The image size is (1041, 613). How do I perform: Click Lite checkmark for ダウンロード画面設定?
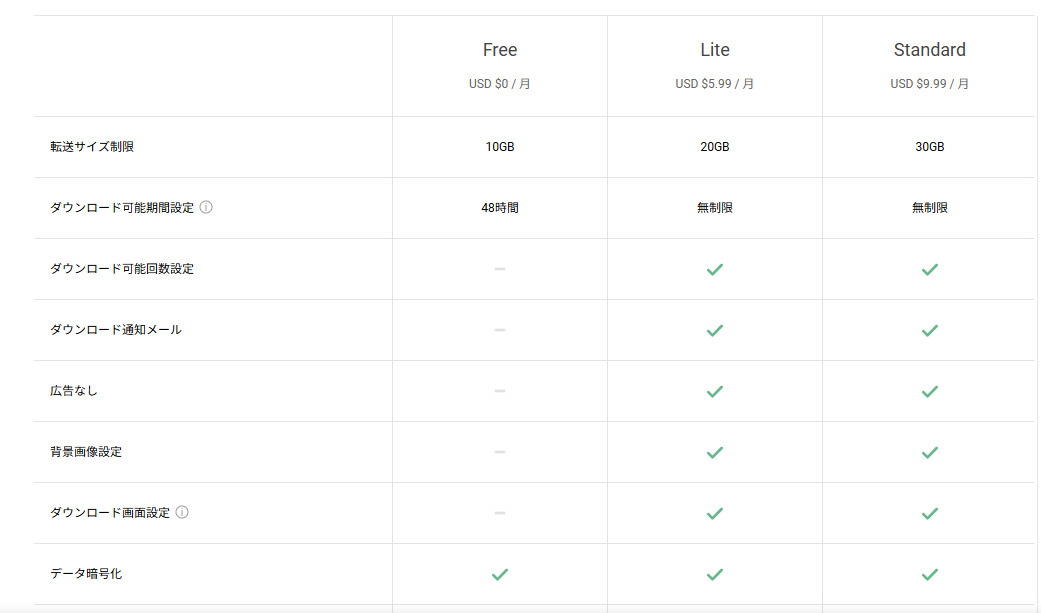pos(714,513)
